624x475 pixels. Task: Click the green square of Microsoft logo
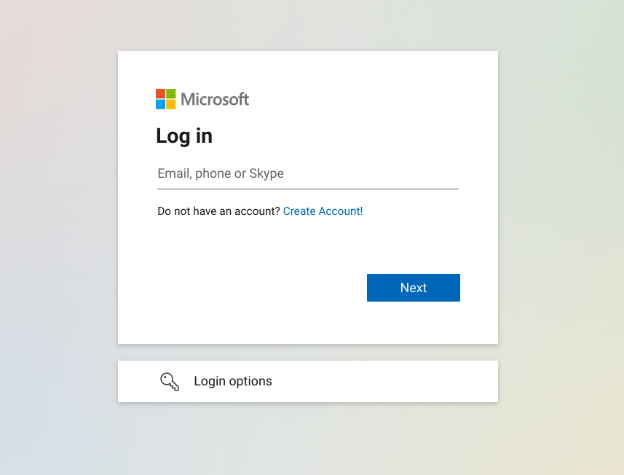[x=171, y=94]
